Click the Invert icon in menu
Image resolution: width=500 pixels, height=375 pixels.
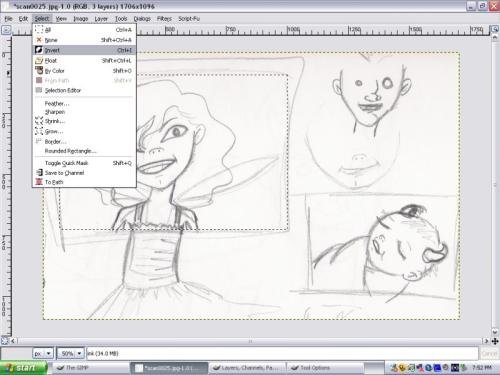(x=39, y=50)
